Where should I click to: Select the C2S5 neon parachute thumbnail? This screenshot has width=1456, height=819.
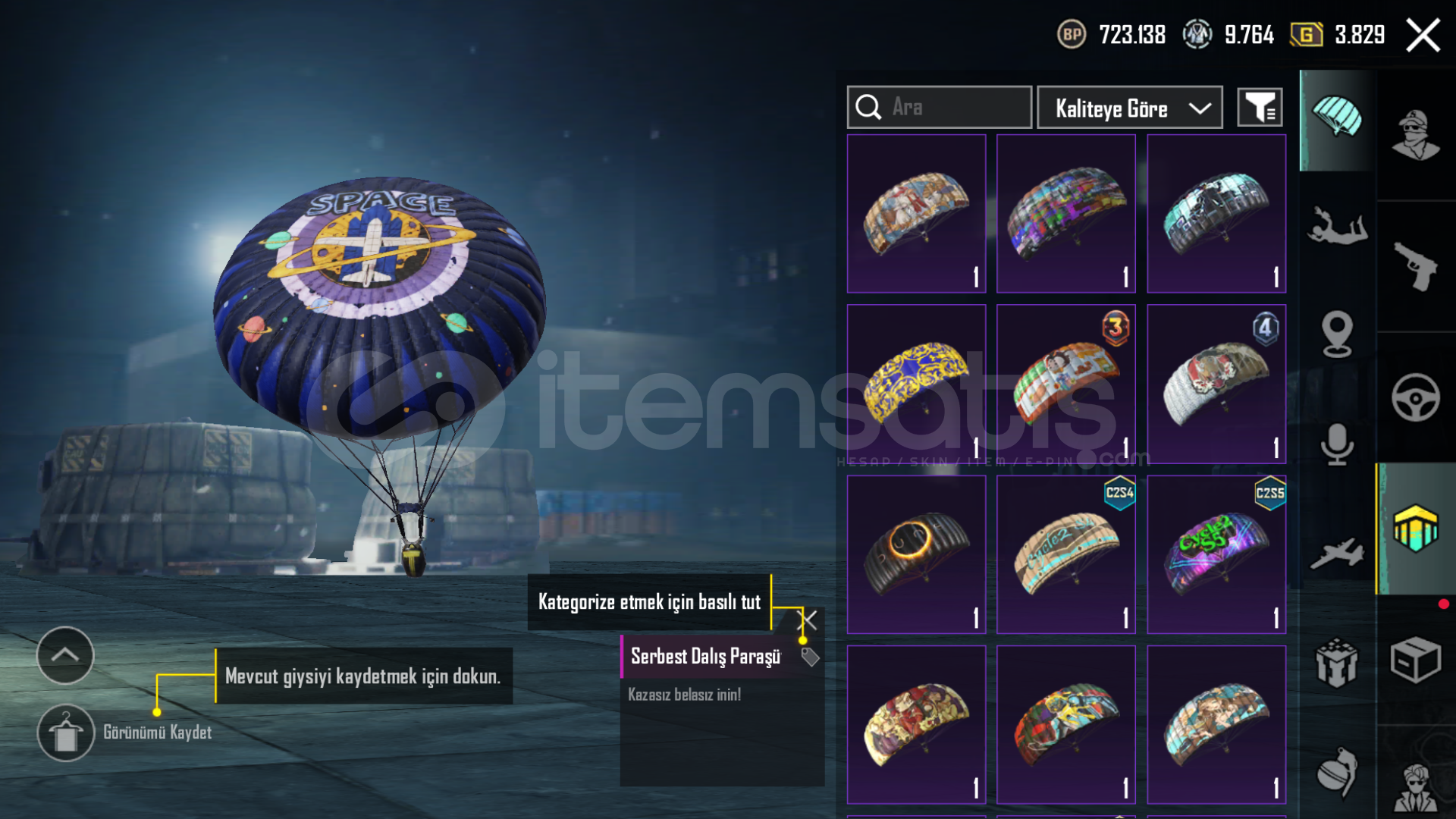click(x=1216, y=554)
